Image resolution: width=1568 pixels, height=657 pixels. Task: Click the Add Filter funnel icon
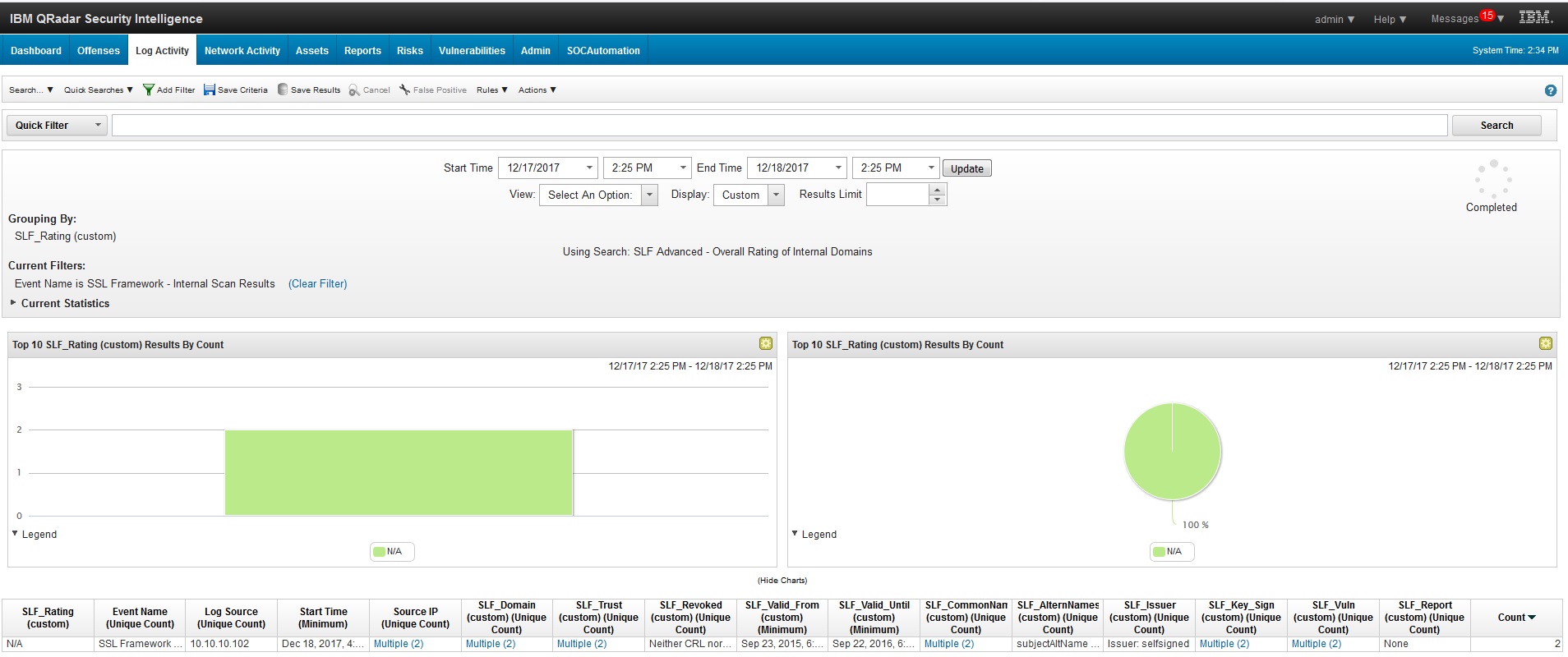[149, 90]
